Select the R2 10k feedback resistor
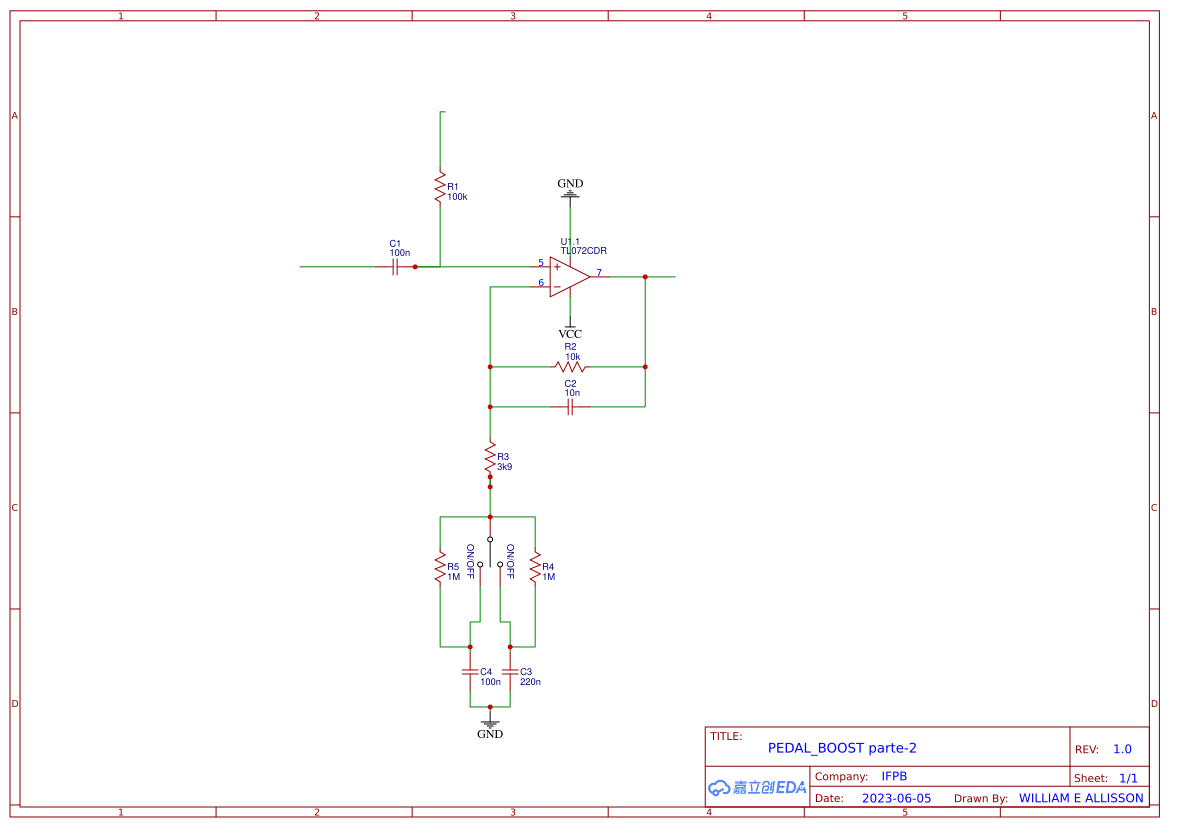 [x=569, y=365]
